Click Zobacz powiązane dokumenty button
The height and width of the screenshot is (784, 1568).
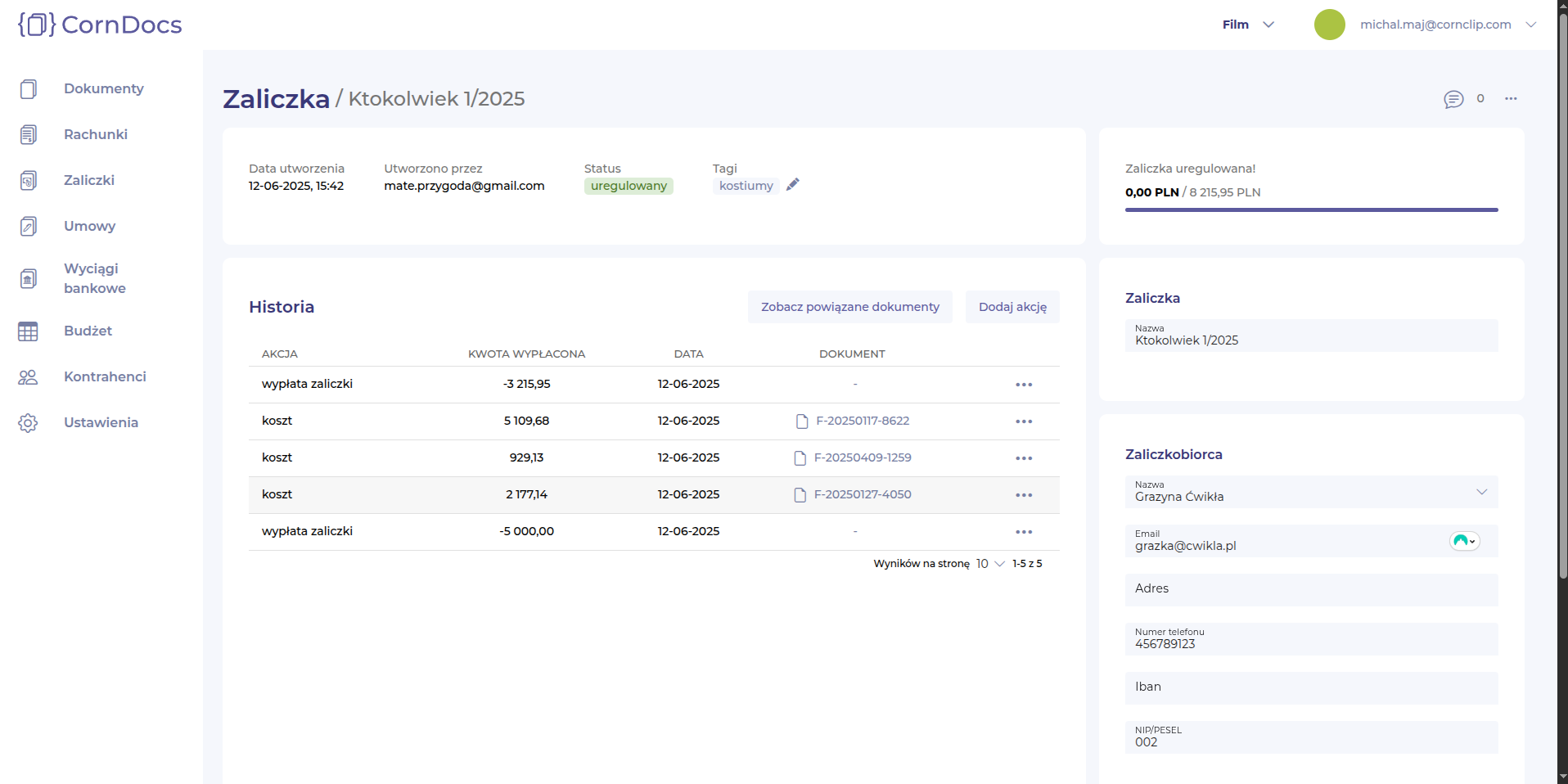tap(849, 307)
